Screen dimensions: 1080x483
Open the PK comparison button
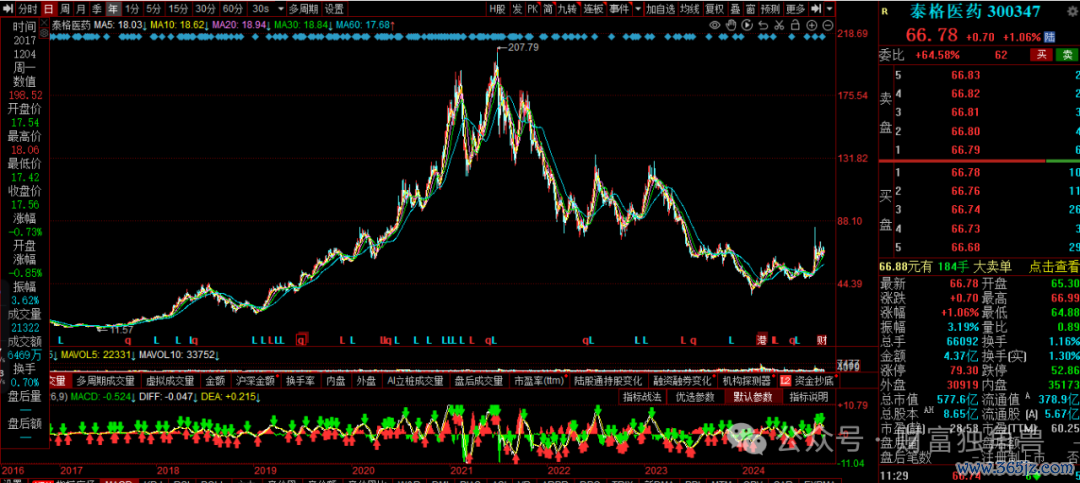click(532, 9)
